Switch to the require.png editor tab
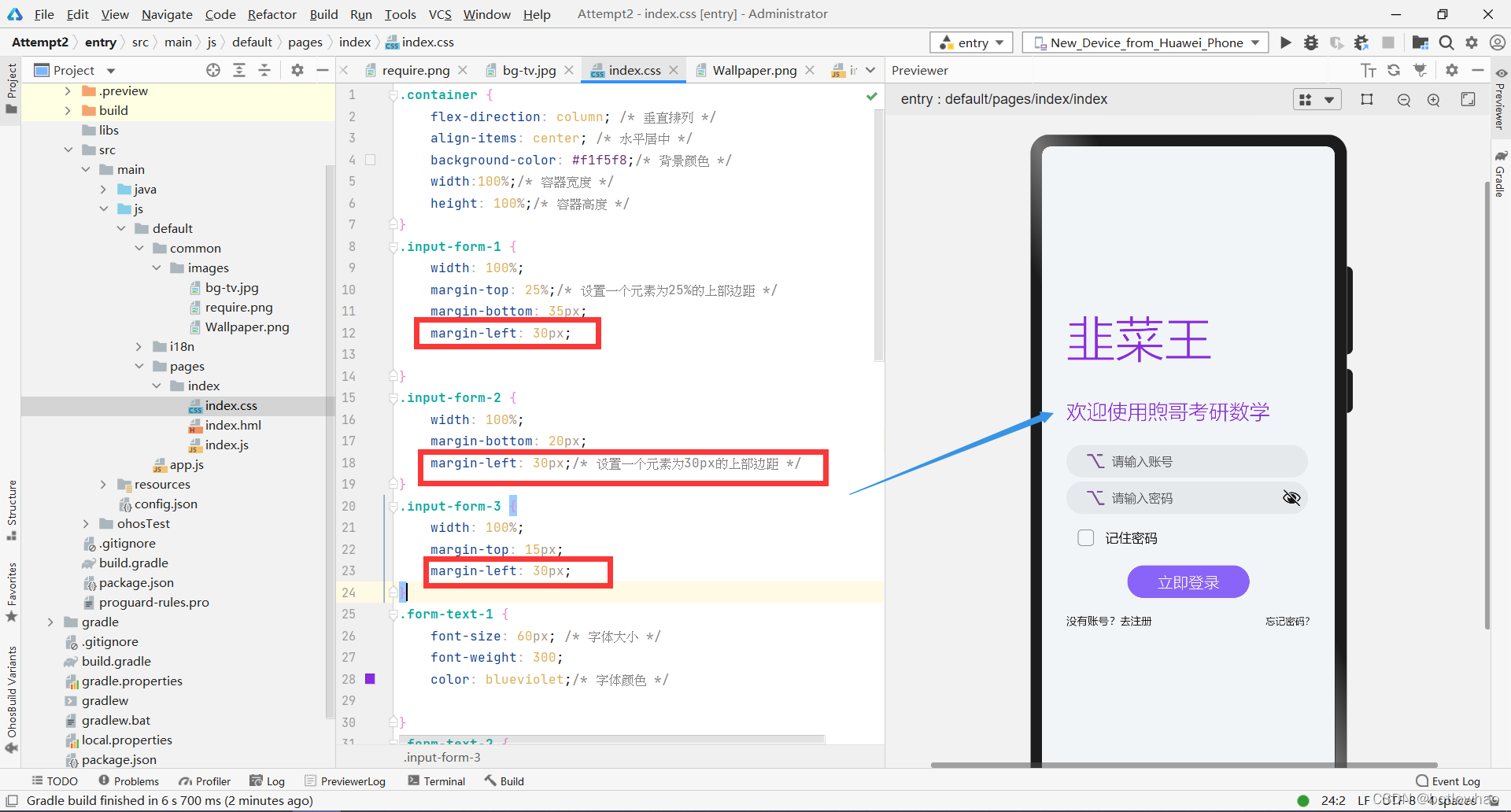 point(416,70)
